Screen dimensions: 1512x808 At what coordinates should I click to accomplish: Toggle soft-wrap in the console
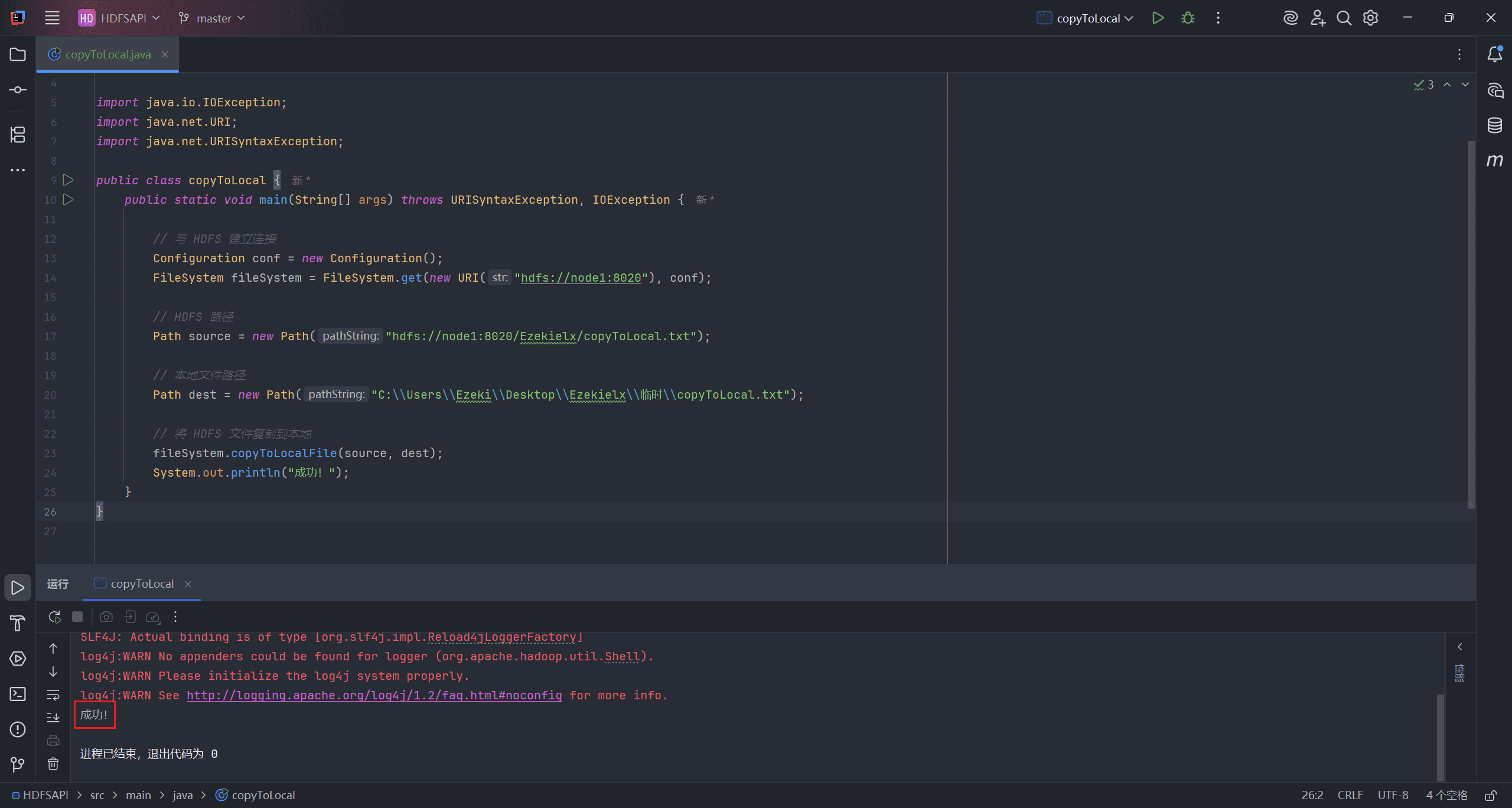(x=53, y=695)
